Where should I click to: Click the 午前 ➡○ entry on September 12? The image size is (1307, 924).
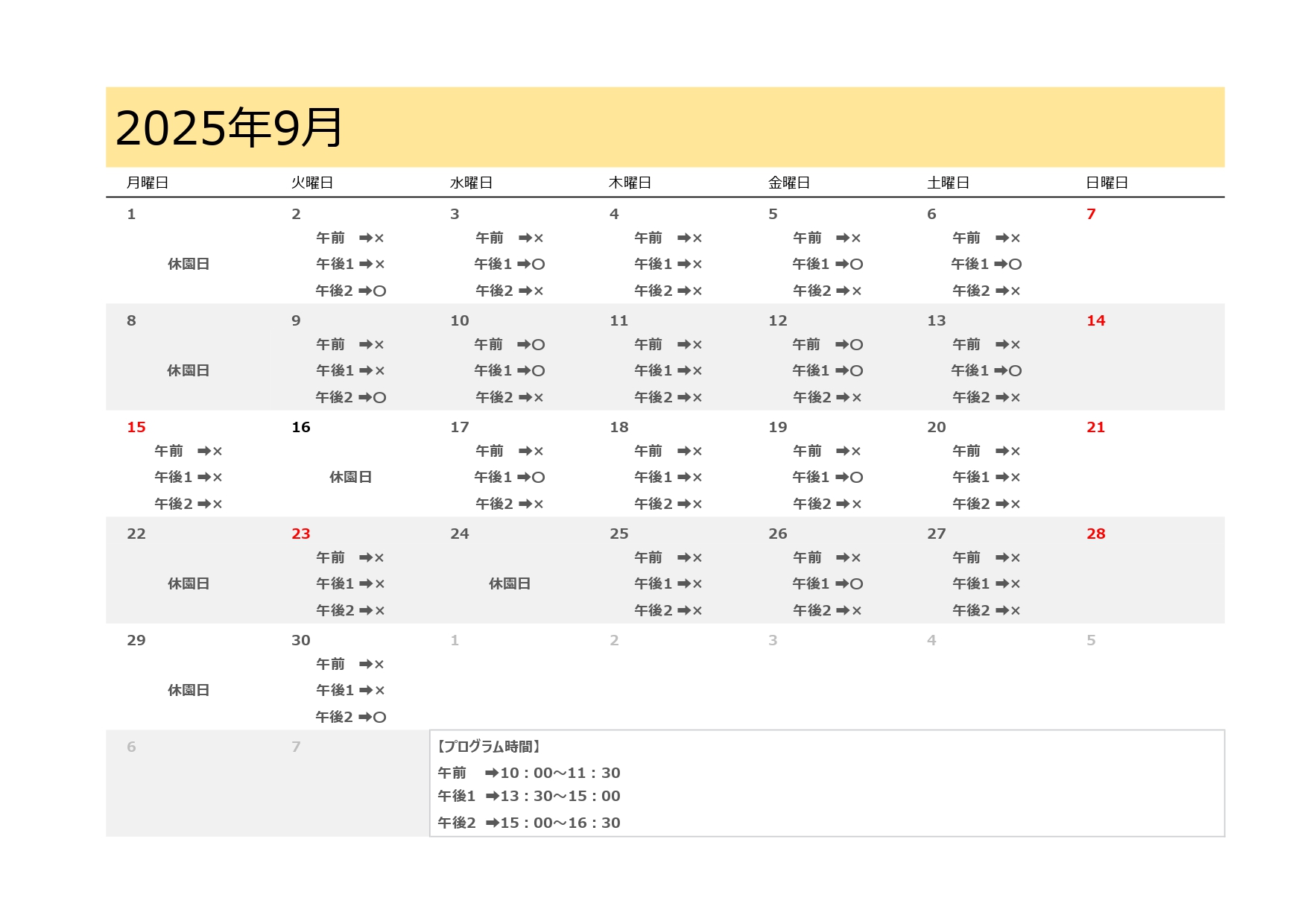(x=828, y=344)
